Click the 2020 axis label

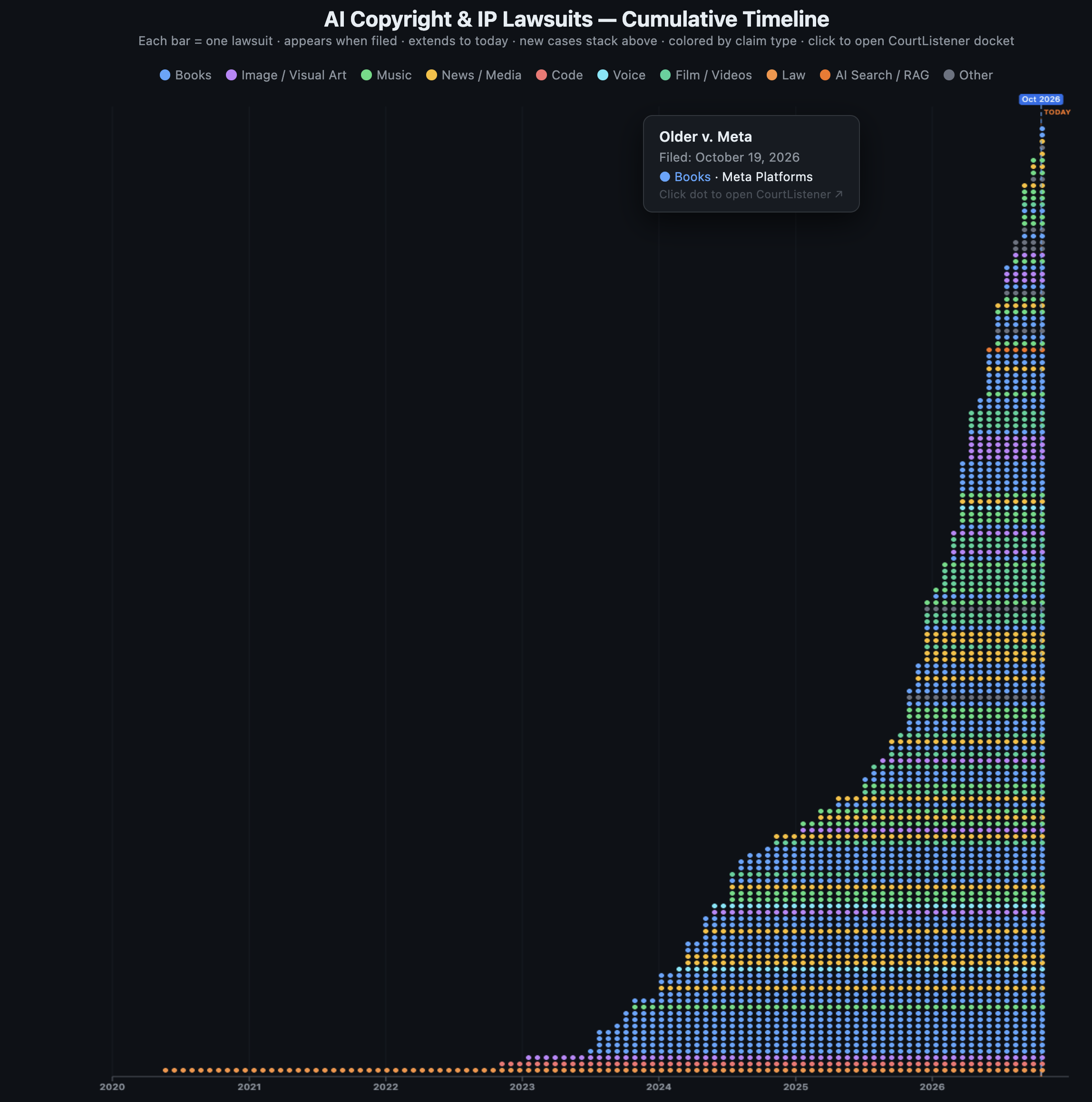112,1087
